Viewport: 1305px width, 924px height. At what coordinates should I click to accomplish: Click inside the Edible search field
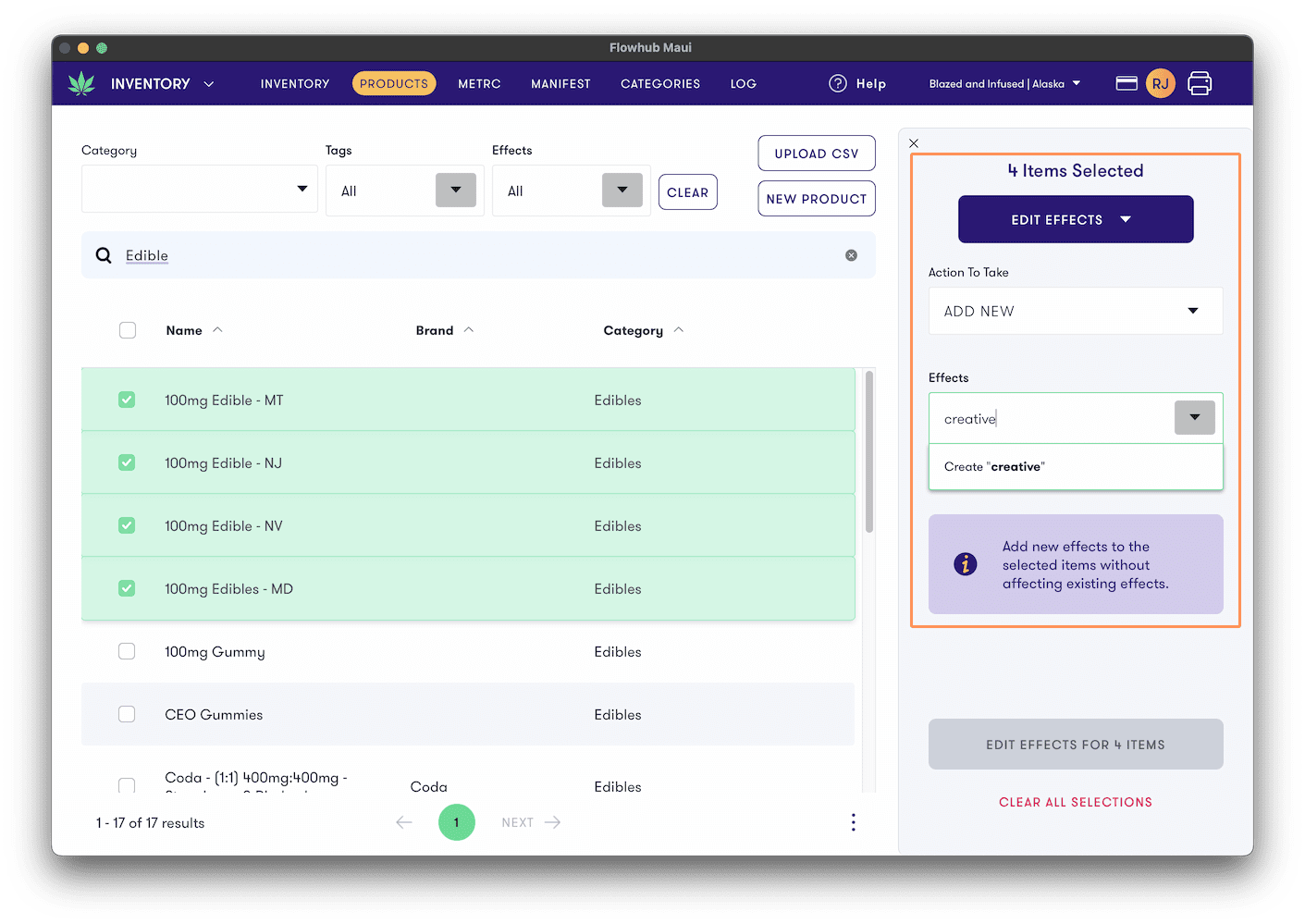370,254
